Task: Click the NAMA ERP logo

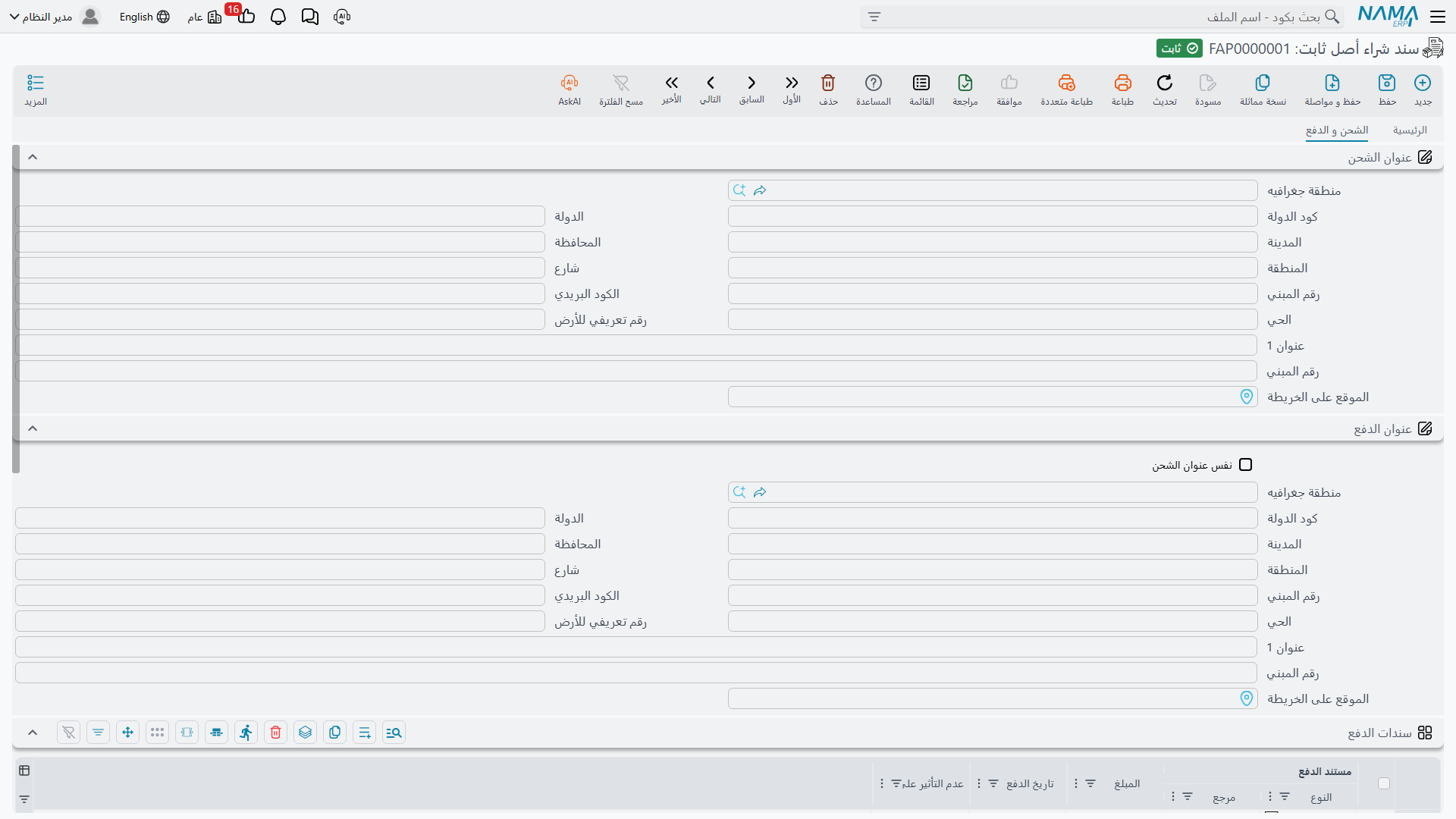Action: click(x=1388, y=16)
